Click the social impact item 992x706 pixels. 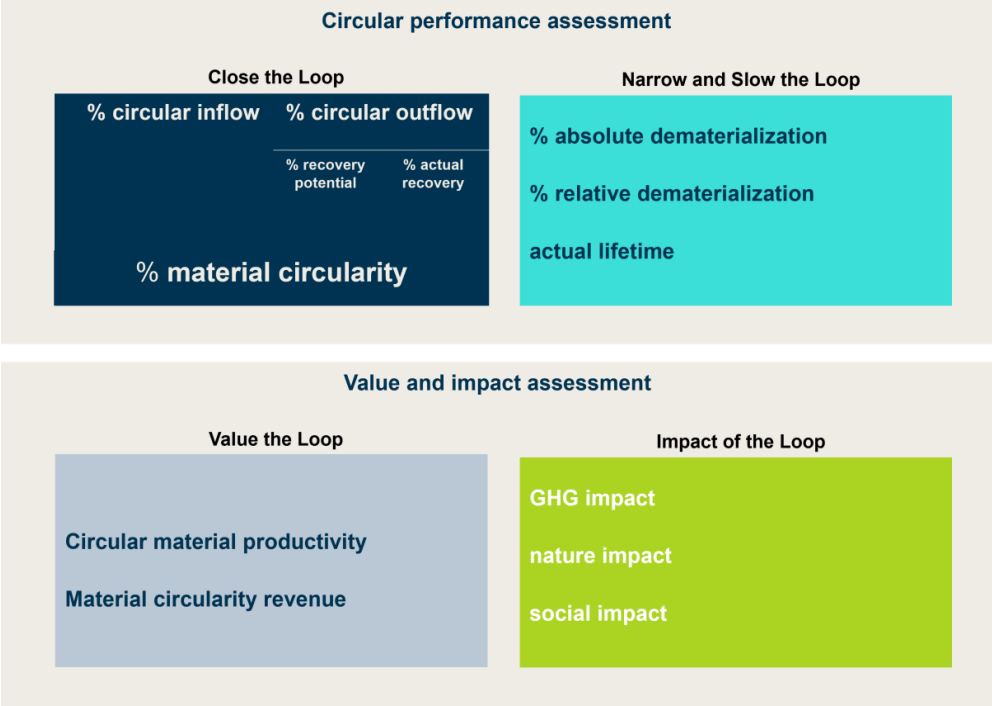click(598, 614)
